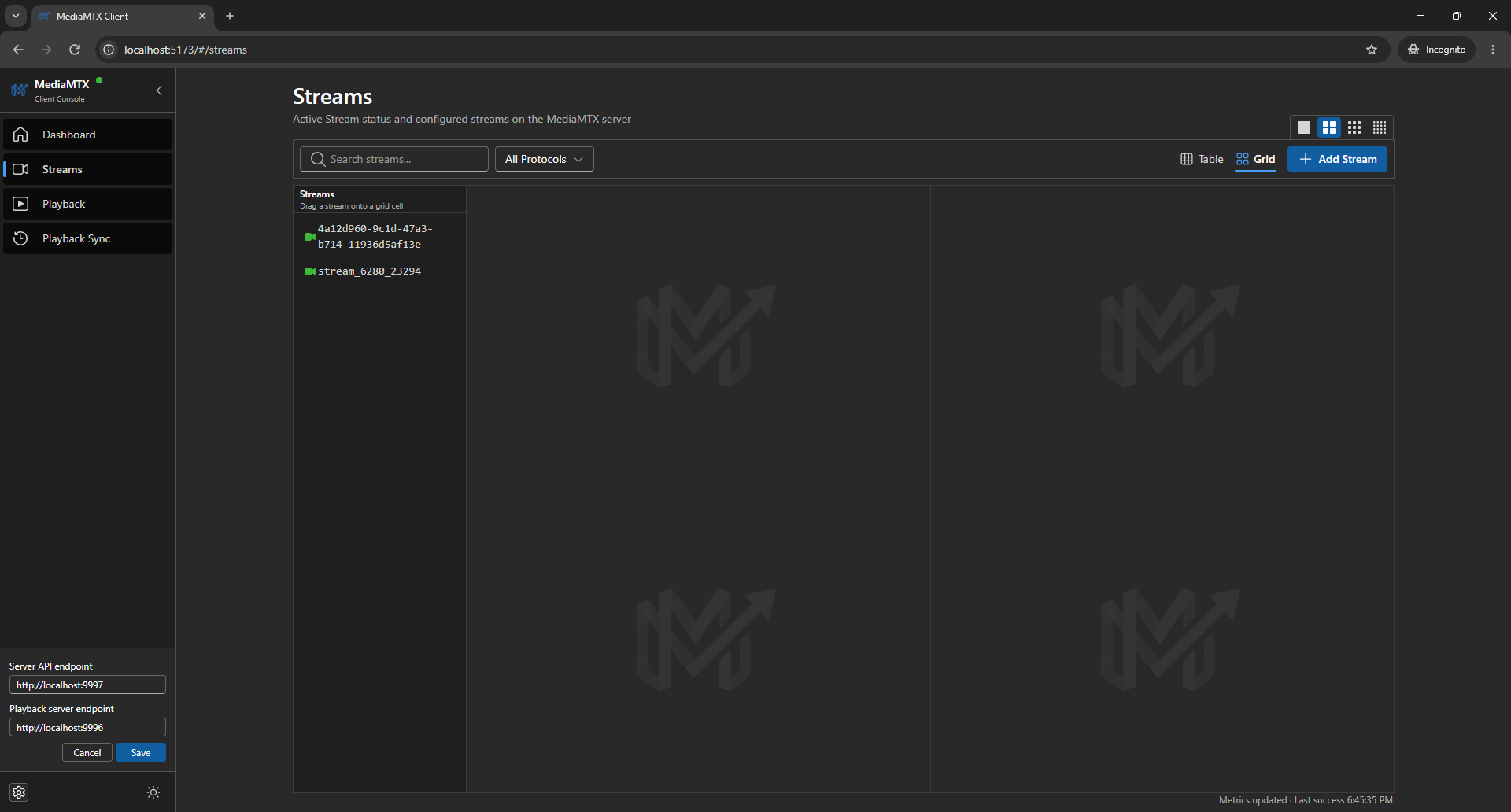Open the Dashboard page
The image size is (1511, 812).
(87, 135)
